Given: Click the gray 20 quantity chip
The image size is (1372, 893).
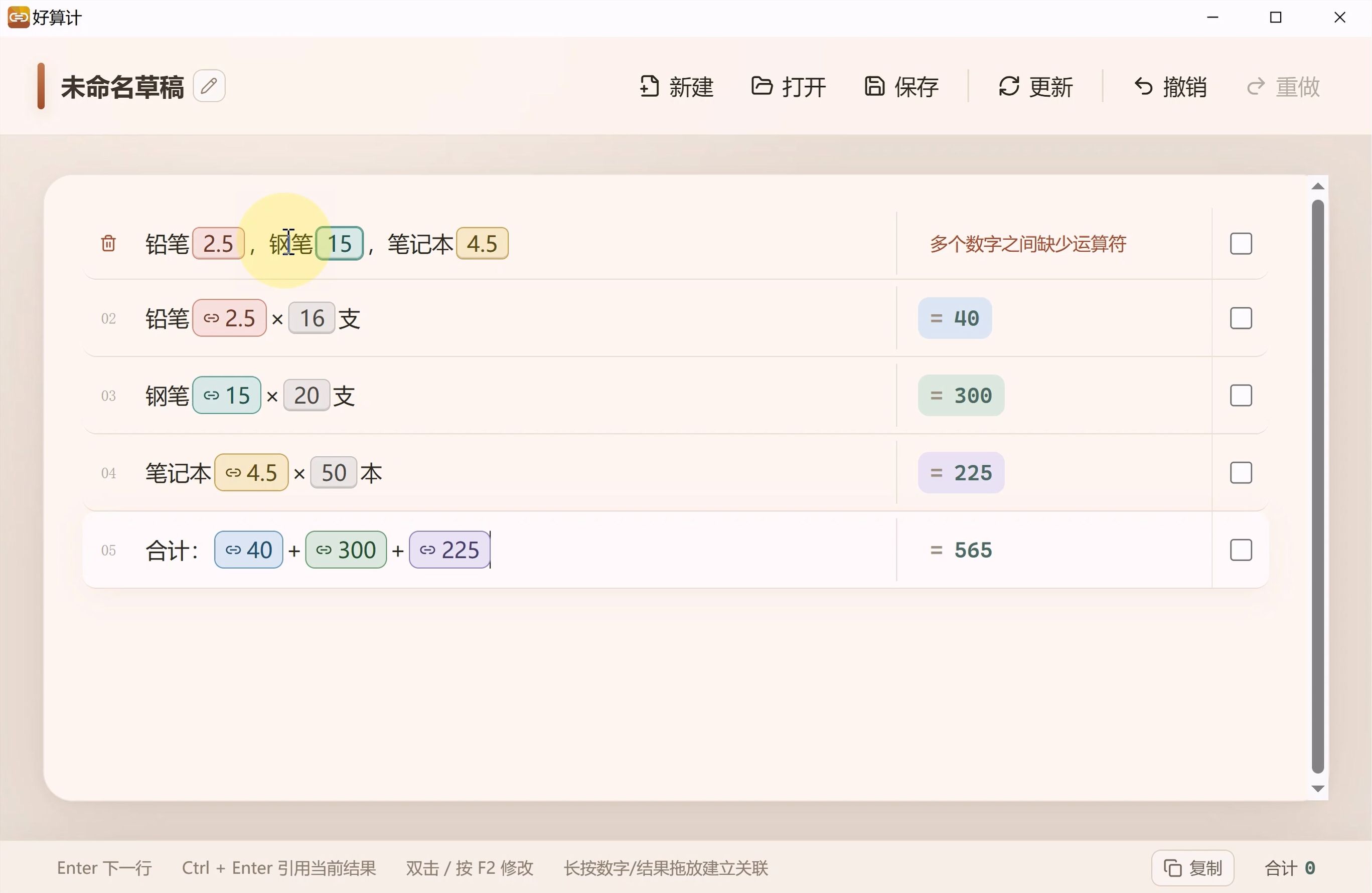Looking at the screenshot, I should (x=307, y=395).
